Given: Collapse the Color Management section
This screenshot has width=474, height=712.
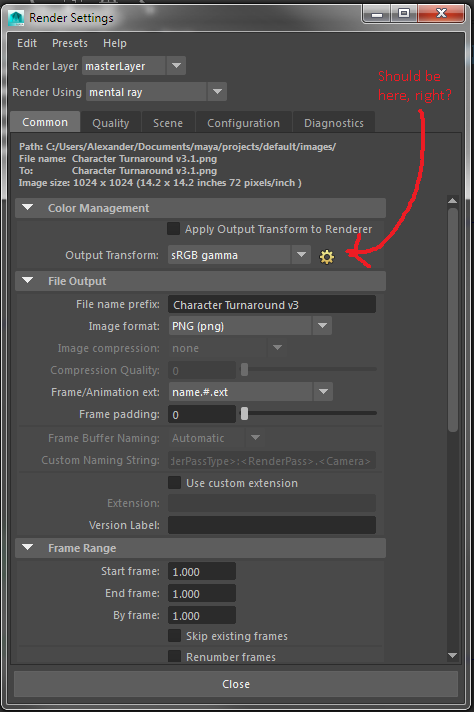Looking at the screenshot, I should click(x=28, y=208).
